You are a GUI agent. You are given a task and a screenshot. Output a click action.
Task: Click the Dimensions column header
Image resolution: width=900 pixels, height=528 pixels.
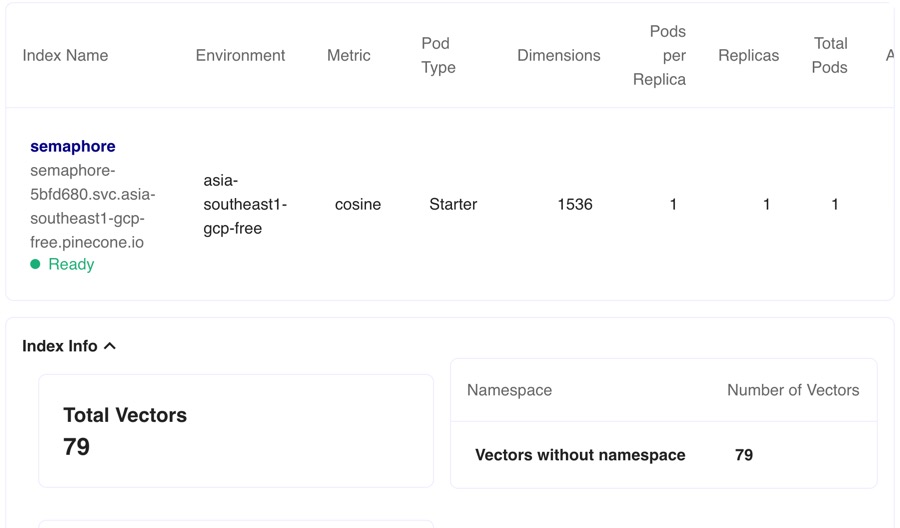(559, 56)
